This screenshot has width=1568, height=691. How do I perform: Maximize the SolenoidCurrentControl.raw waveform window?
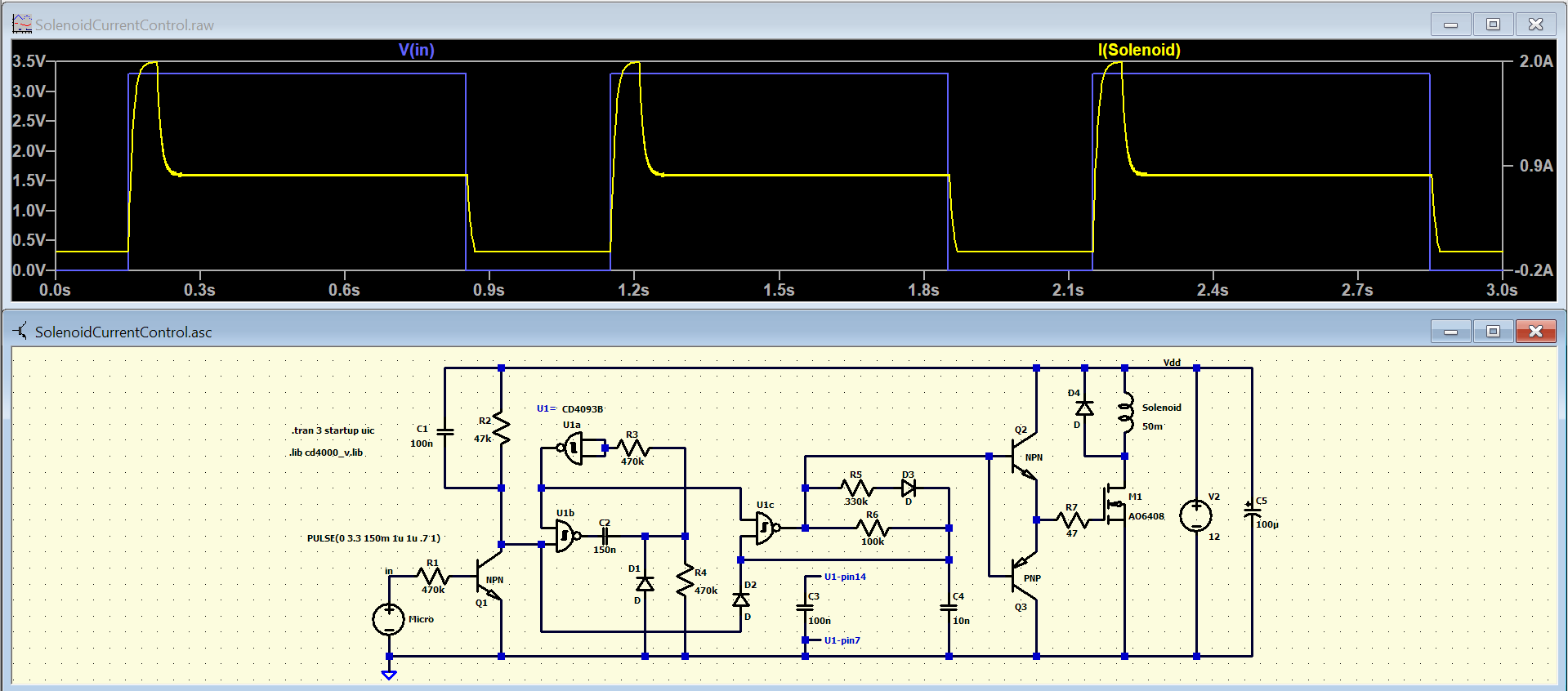[x=1493, y=25]
